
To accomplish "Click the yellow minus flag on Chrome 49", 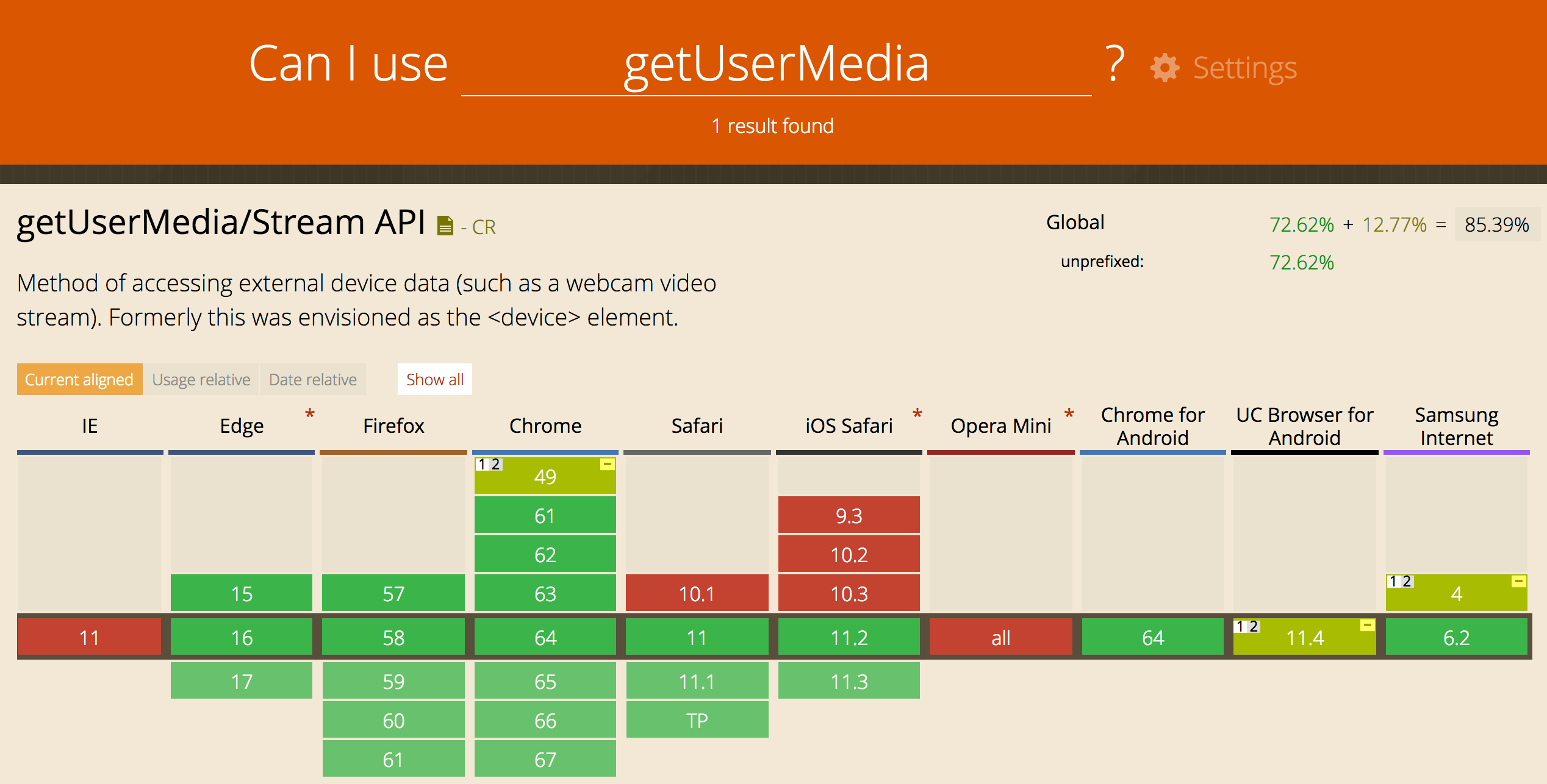I will tap(607, 465).
